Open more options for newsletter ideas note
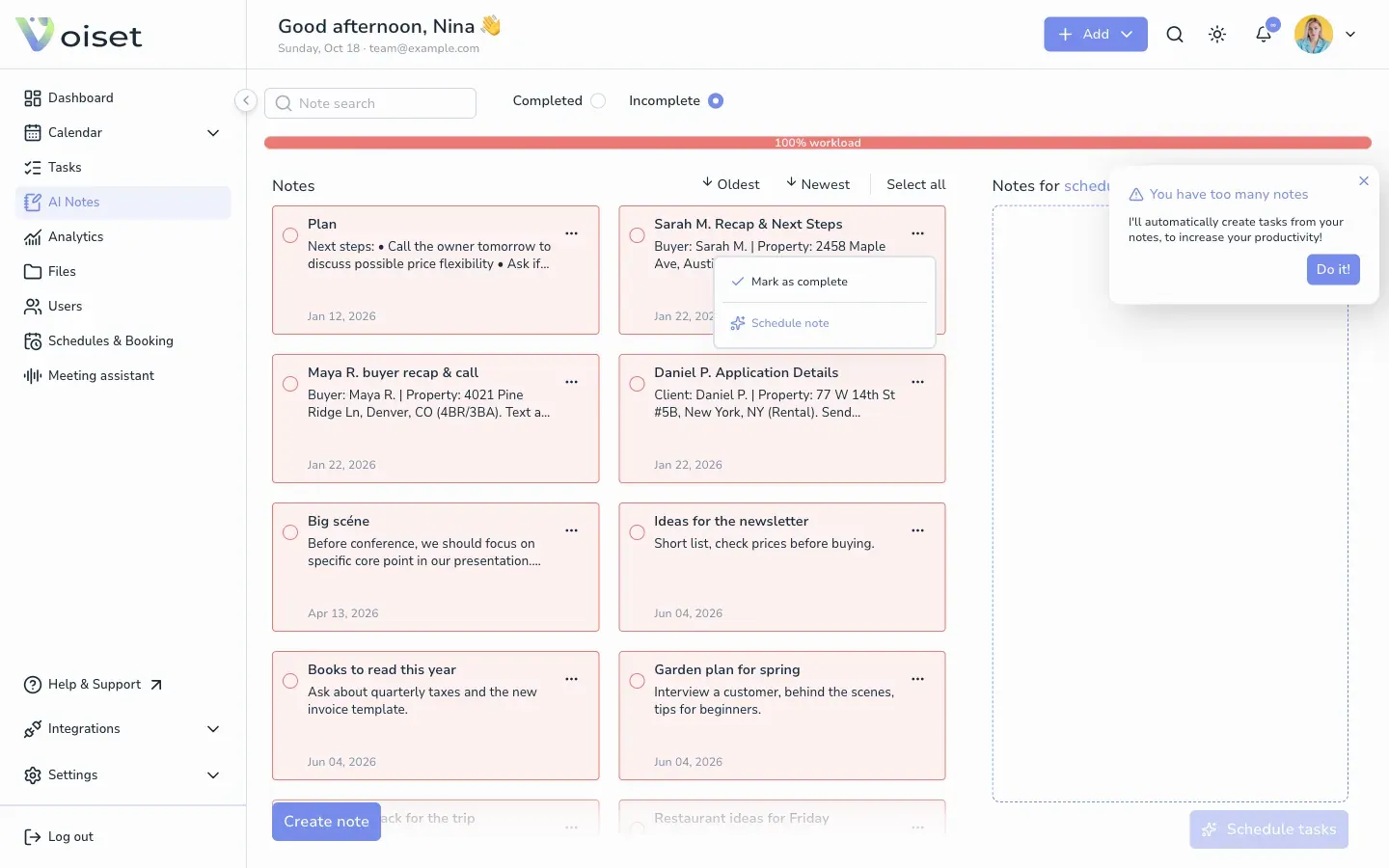The height and width of the screenshot is (868, 1389). [917, 530]
